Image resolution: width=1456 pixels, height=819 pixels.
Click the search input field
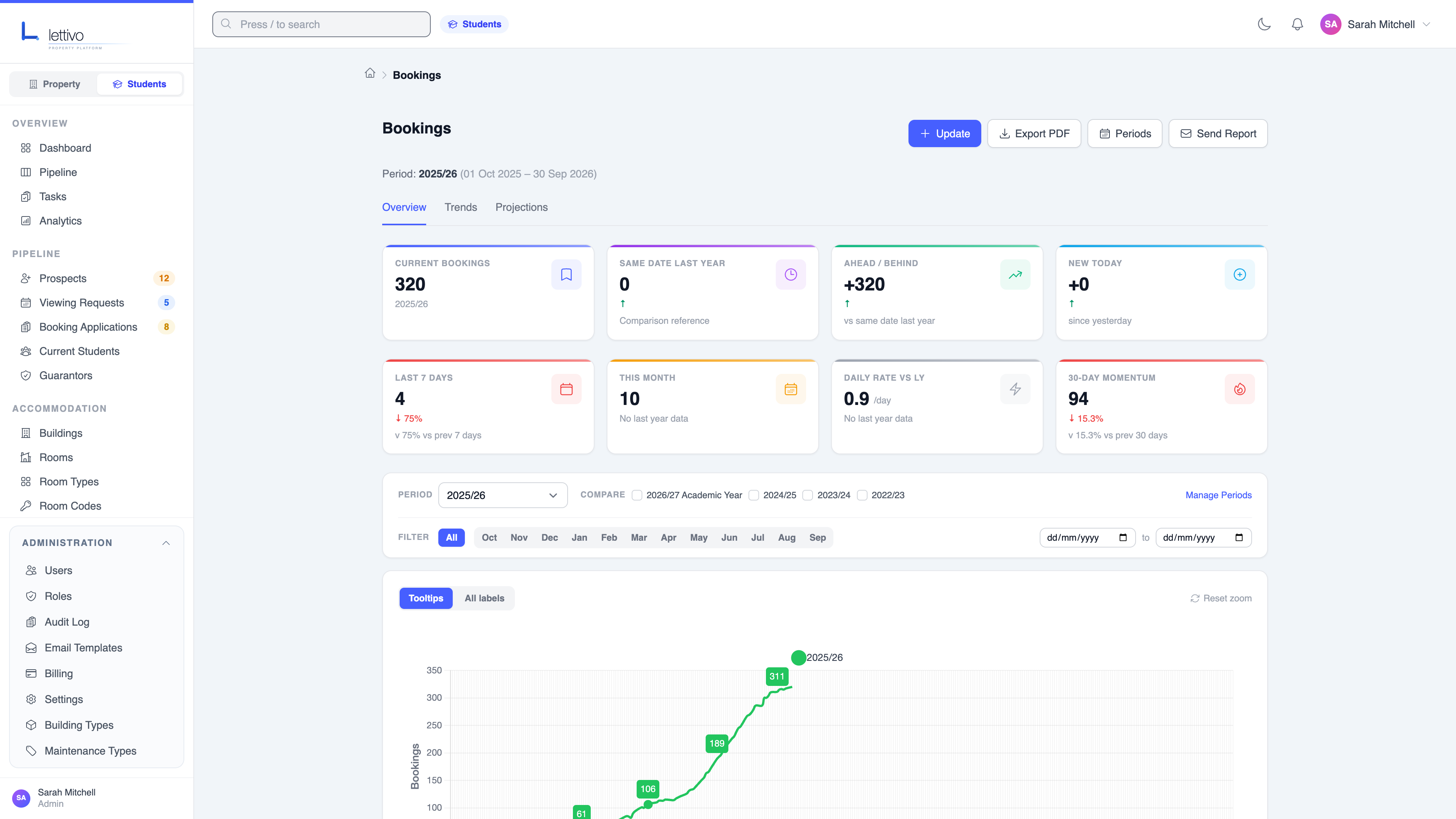[x=320, y=24]
